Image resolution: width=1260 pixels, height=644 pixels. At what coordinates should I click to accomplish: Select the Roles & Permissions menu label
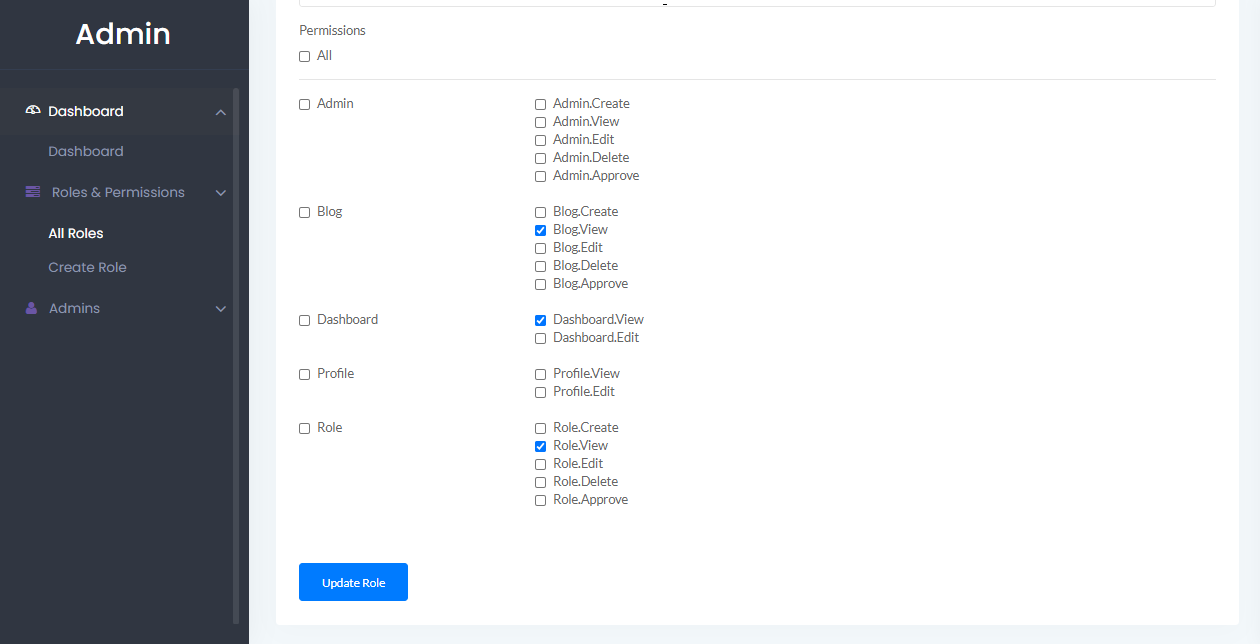(x=118, y=192)
